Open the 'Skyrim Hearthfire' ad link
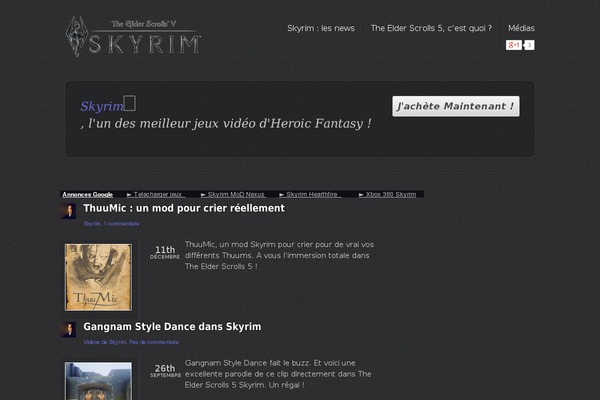Screen dimensions: 600x400 pos(309,194)
